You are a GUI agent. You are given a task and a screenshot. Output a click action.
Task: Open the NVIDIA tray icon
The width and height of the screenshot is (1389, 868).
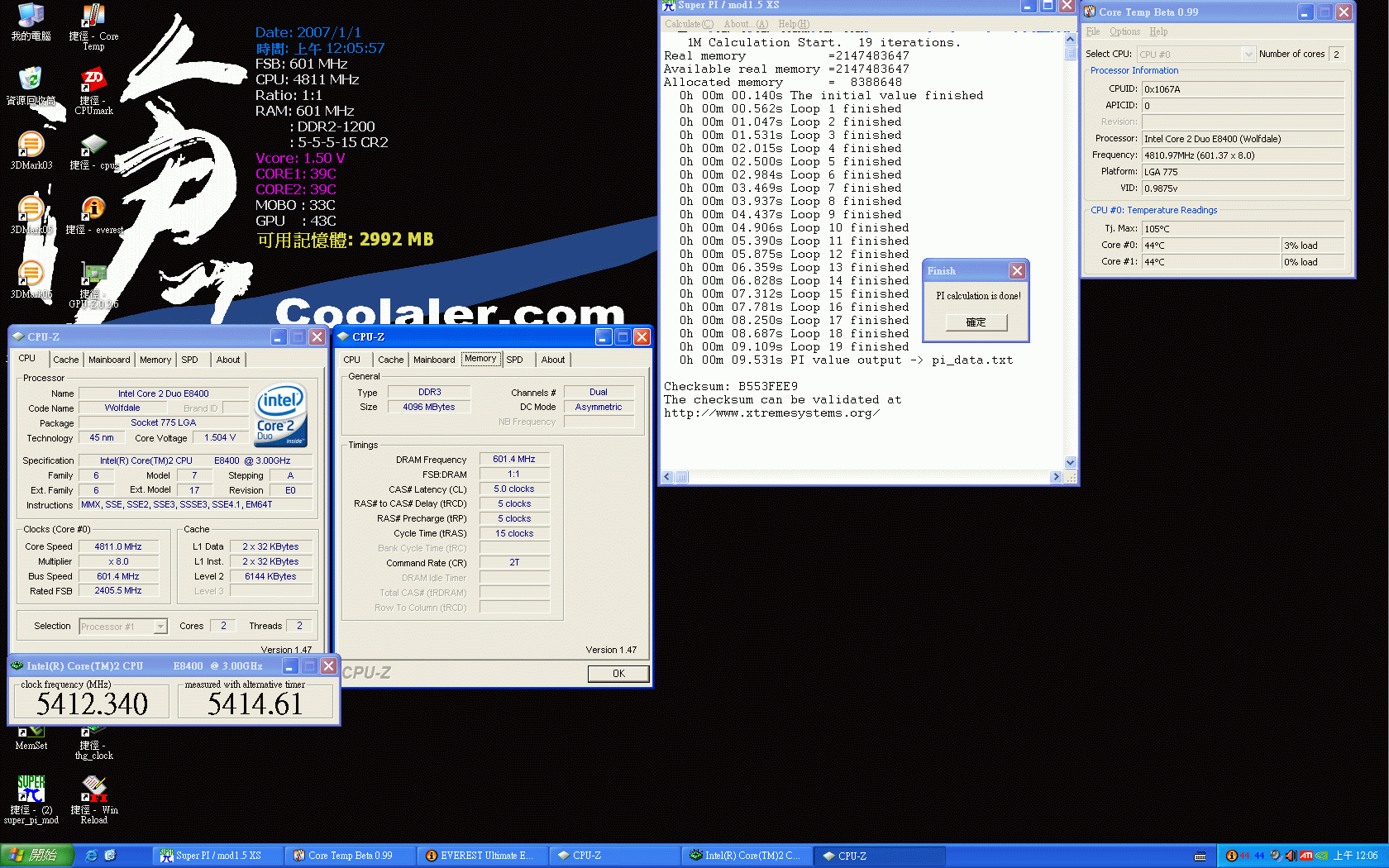tap(1321, 856)
